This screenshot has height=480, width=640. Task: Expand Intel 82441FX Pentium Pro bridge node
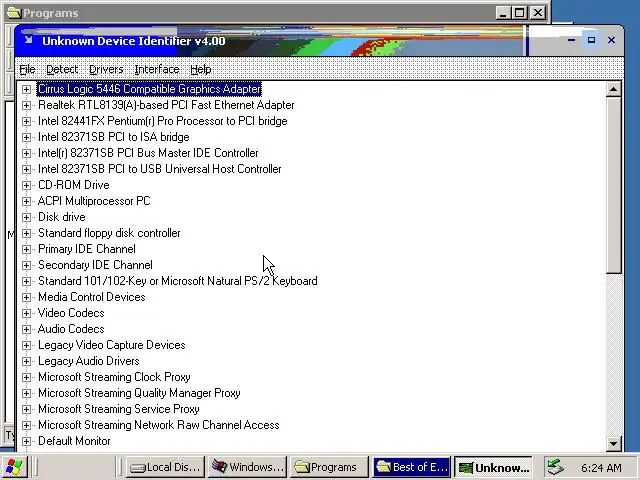tap(27, 121)
